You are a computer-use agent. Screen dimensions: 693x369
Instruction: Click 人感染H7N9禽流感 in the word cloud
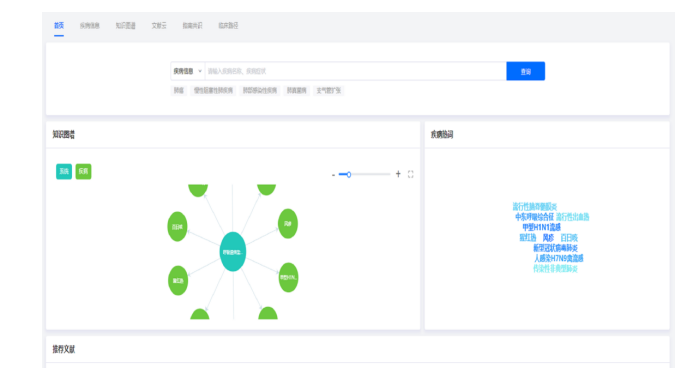tap(559, 258)
